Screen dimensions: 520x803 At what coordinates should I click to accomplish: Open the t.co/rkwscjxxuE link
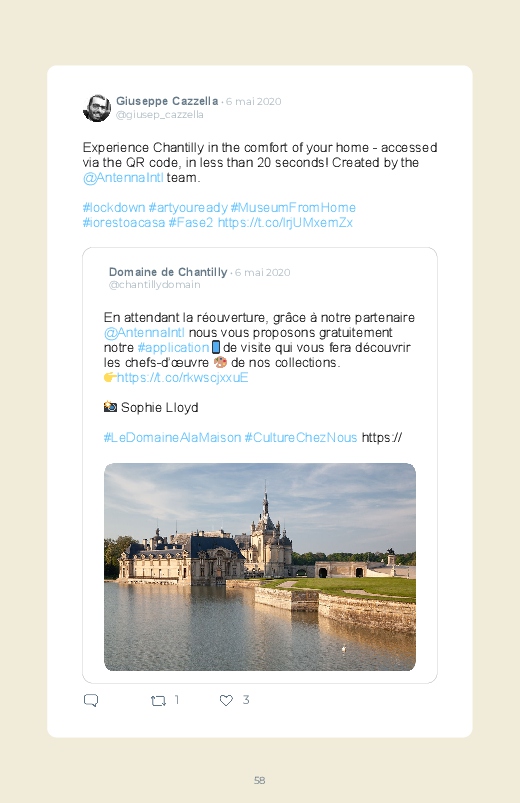click(183, 377)
